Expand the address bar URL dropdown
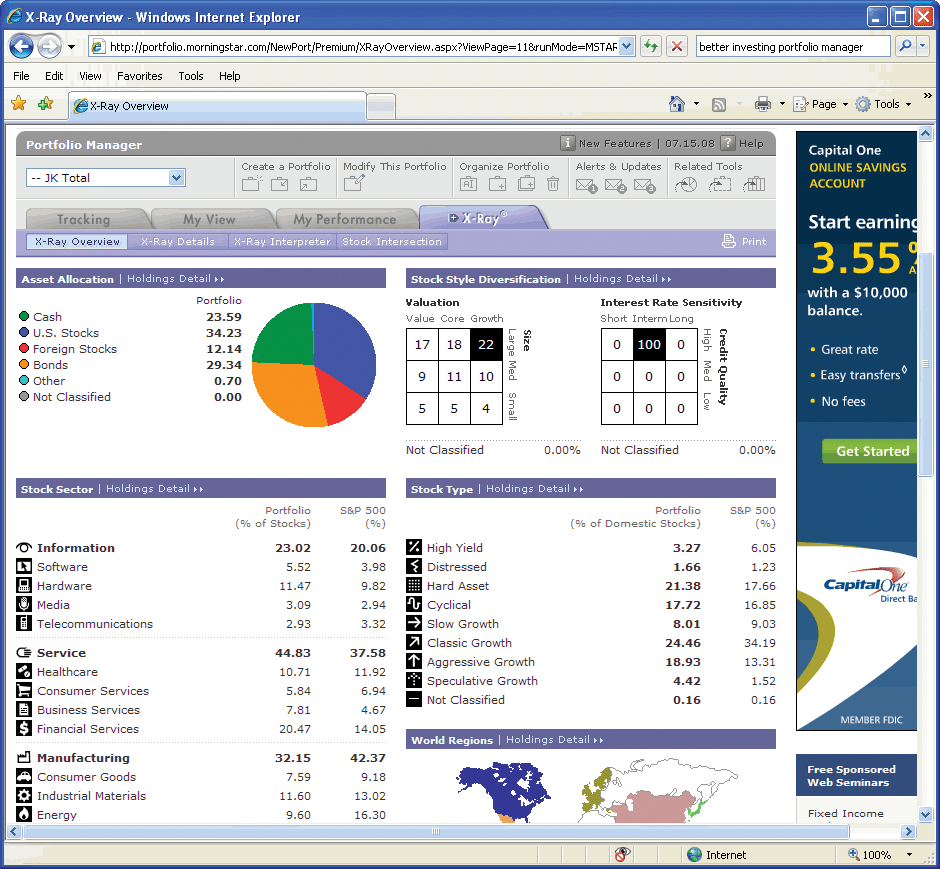Viewport: 940px width, 869px height. tap(626, 47)
